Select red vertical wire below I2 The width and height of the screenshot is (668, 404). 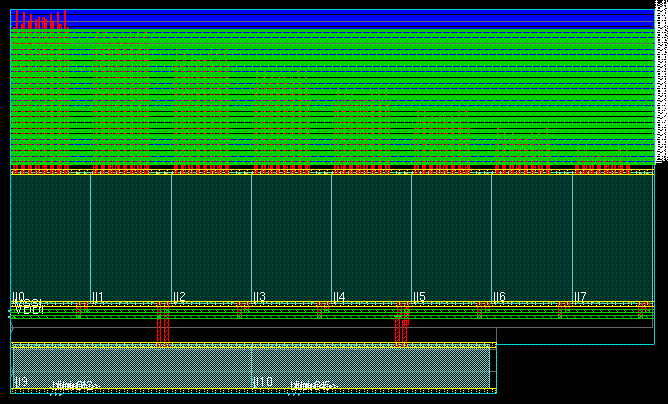[163, 333]
